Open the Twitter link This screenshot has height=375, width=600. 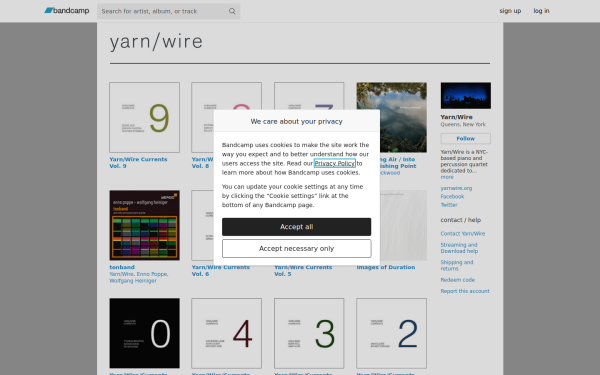click(x=449, y=205)
